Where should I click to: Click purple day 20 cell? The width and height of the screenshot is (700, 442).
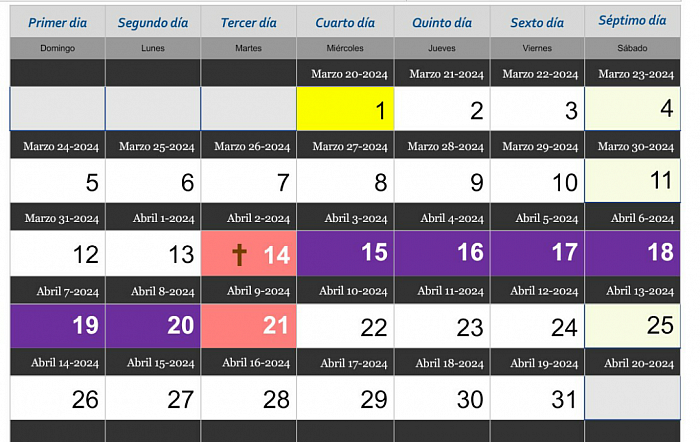click(x=152, y=325)
